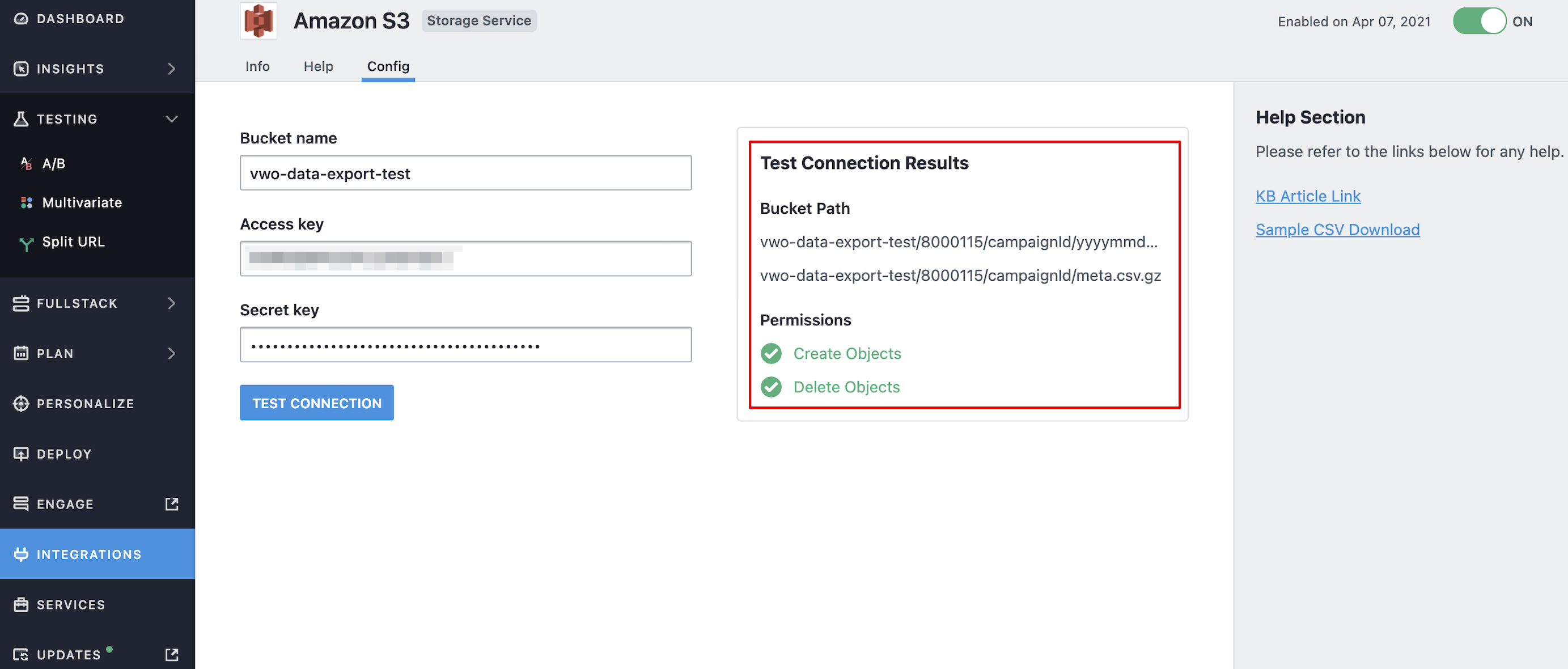1568x669 pixels.
Task: Click the A/B test icon
Action: [x=26, y=163]
